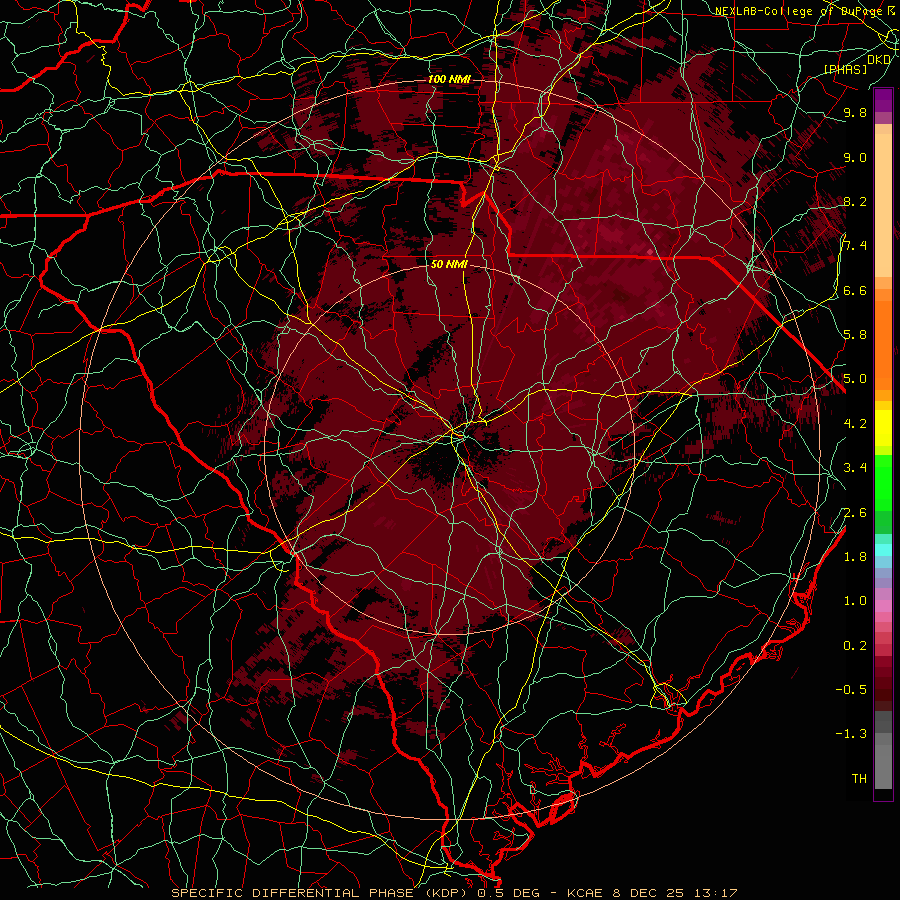Click the bright yellow segment of the color scale
Screen dimensions: 900x900
pyautogui.click(x=883, y=428)
